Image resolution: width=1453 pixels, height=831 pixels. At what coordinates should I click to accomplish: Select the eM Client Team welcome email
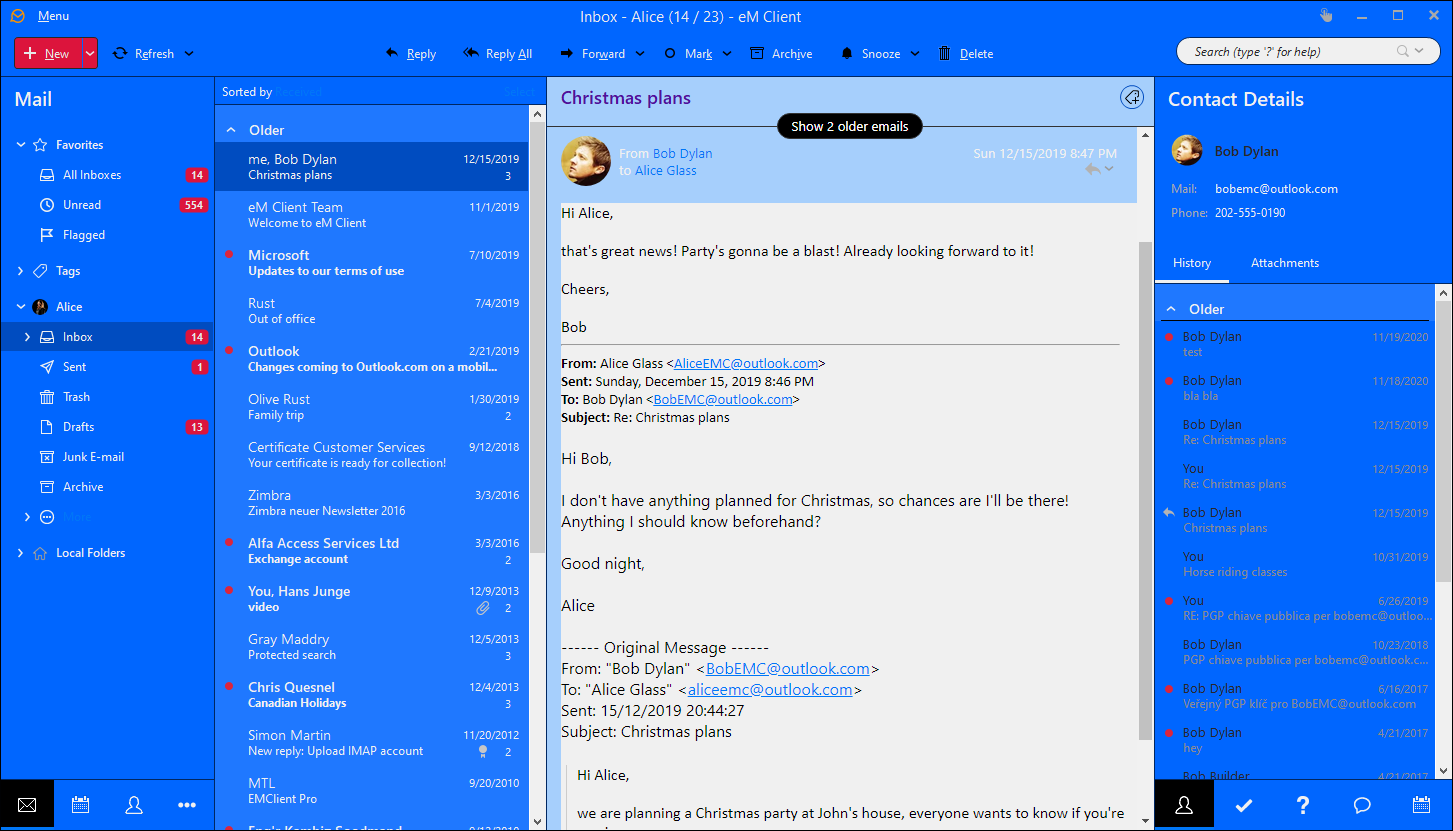372,215
